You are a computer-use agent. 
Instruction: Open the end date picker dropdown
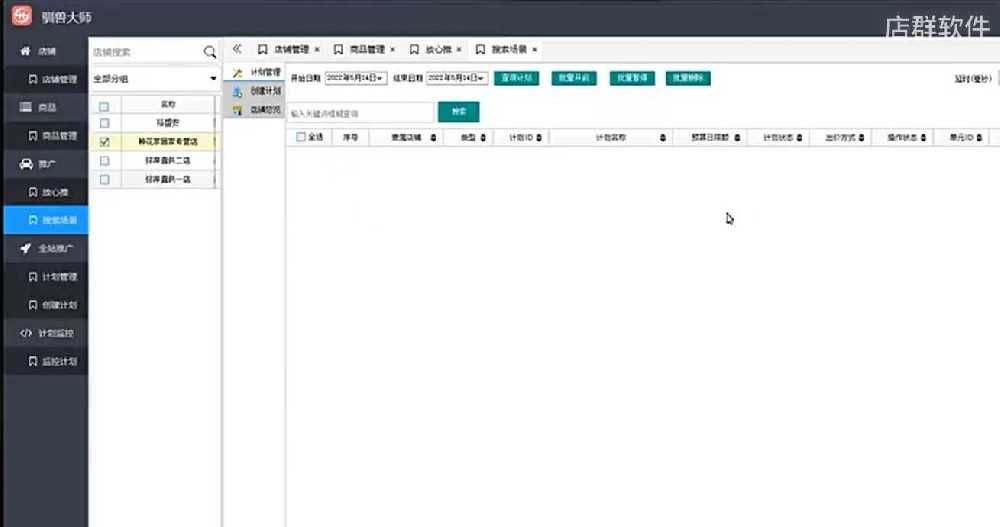coord(481,78)
